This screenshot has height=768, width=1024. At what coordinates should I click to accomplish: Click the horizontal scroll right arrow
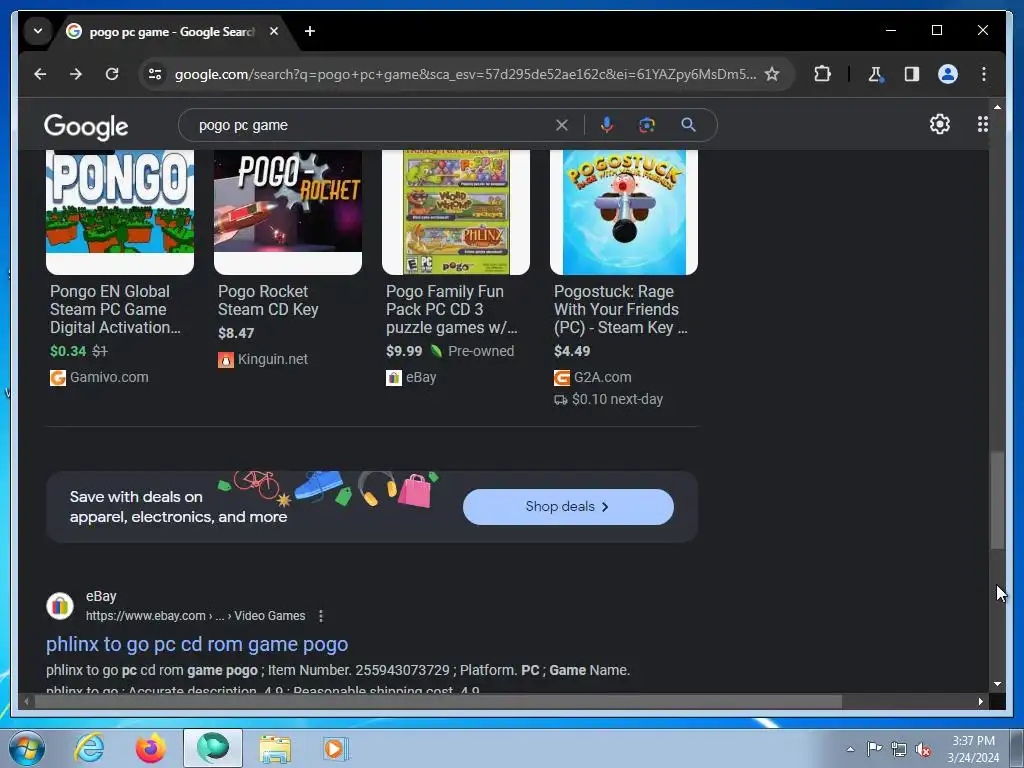coord(980,701)
